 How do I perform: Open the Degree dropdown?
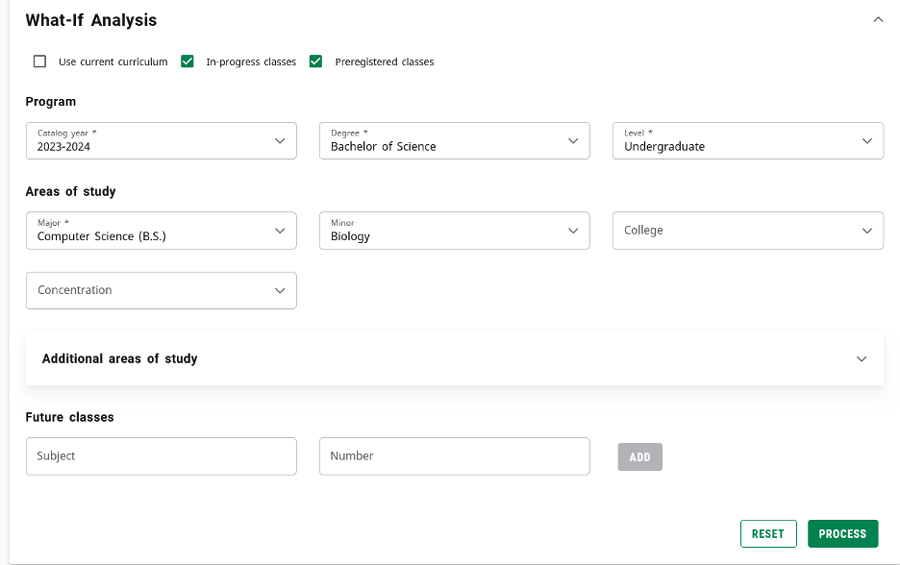point(453,141)
